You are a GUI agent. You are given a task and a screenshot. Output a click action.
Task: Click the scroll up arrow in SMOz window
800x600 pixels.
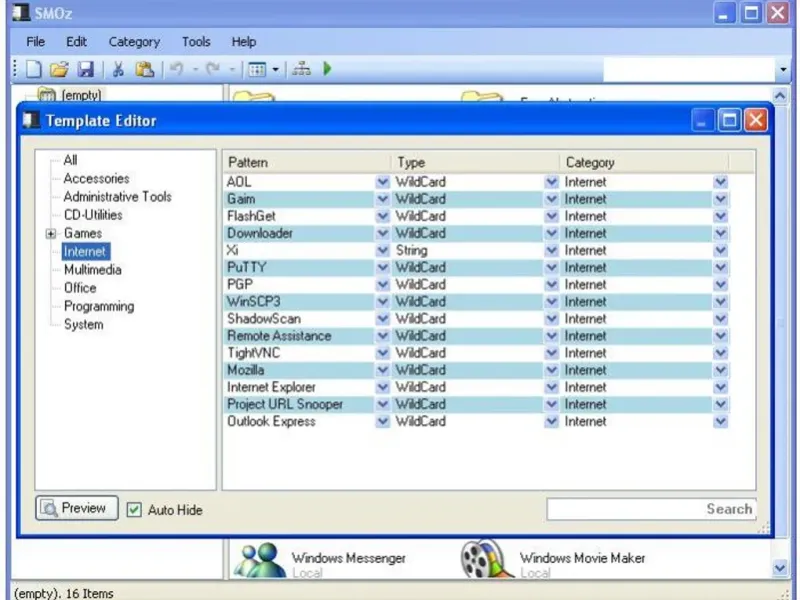coord(780,95)
